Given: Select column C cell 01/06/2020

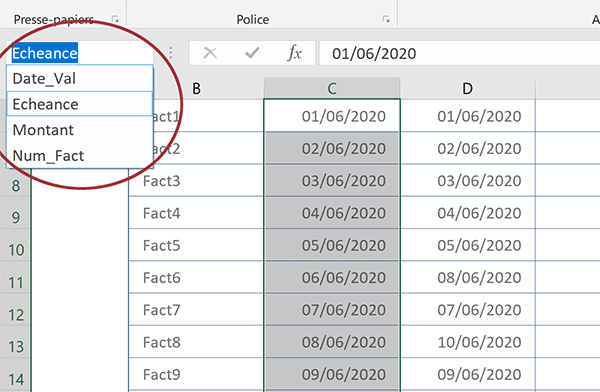Looking at the screenshot, I should click(332, 116).
